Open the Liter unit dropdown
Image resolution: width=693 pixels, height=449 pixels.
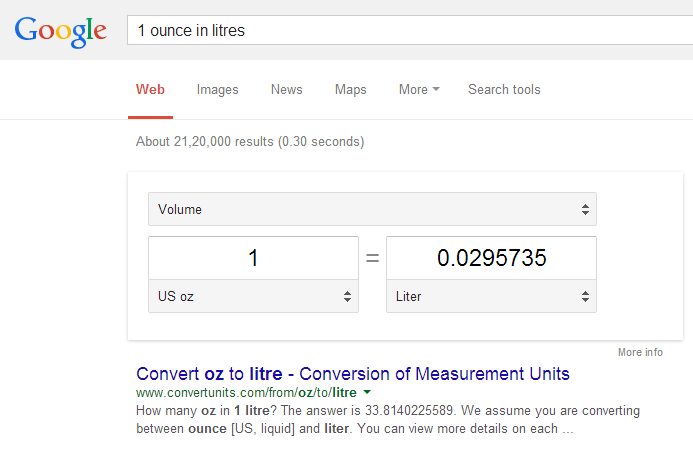(491, 296)
